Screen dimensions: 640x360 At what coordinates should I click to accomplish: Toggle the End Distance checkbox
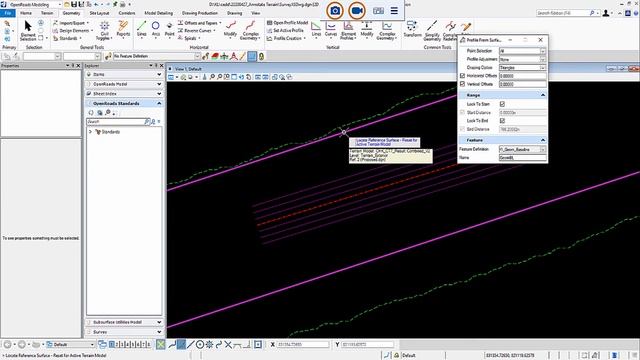coord(462,129)
